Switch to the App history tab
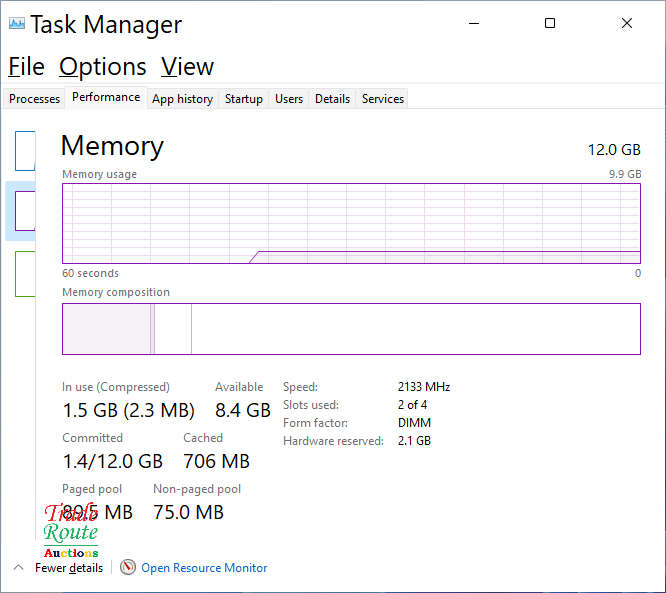Screen dimensions: 666x593 tap(182, 99)
